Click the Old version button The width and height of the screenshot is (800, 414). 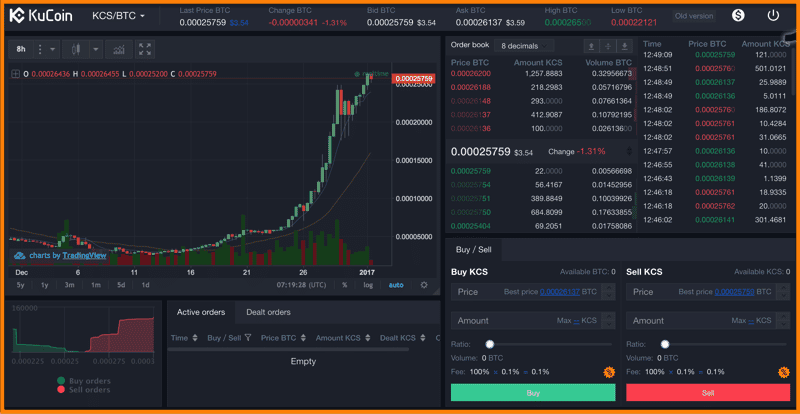click(x=694, y=16)
